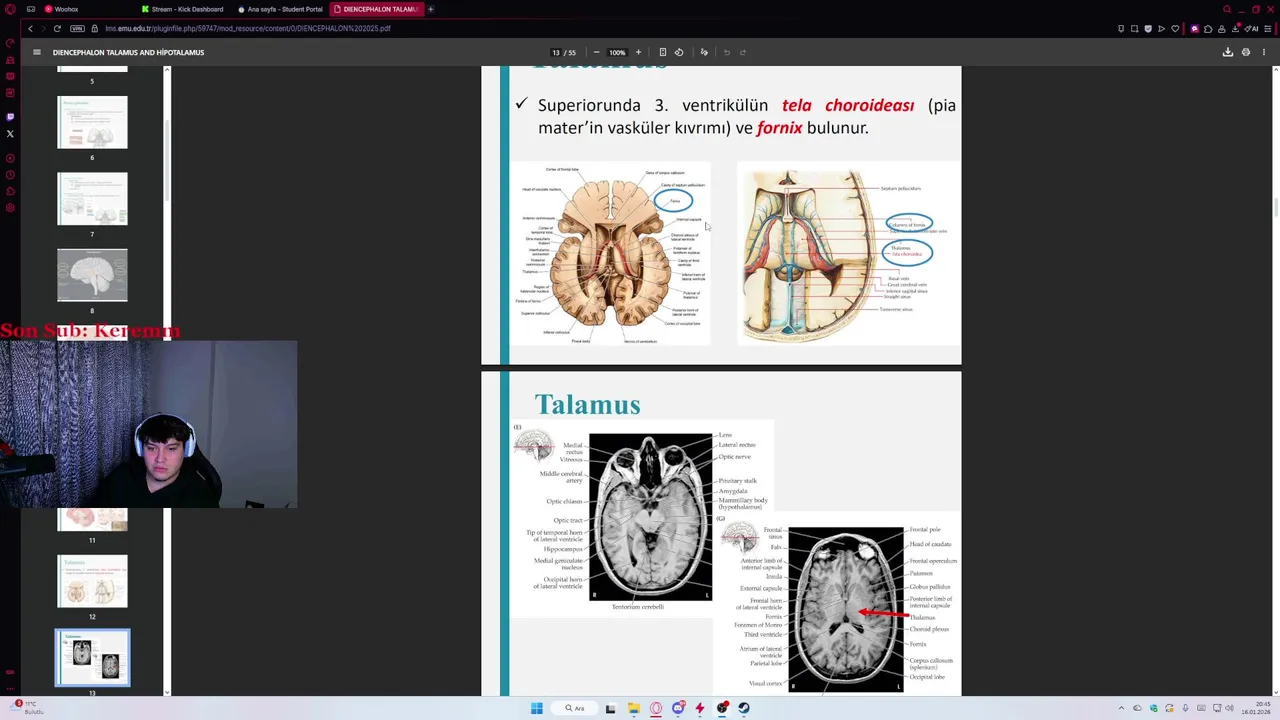Open File Explorer from the taskbar
The height and width of the screenshot is (720, 1280).
(634, 708)
